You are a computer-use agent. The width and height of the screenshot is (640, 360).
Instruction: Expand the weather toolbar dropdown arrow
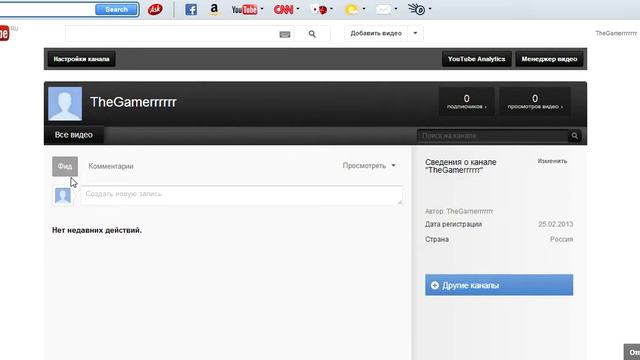coord(364,9)
